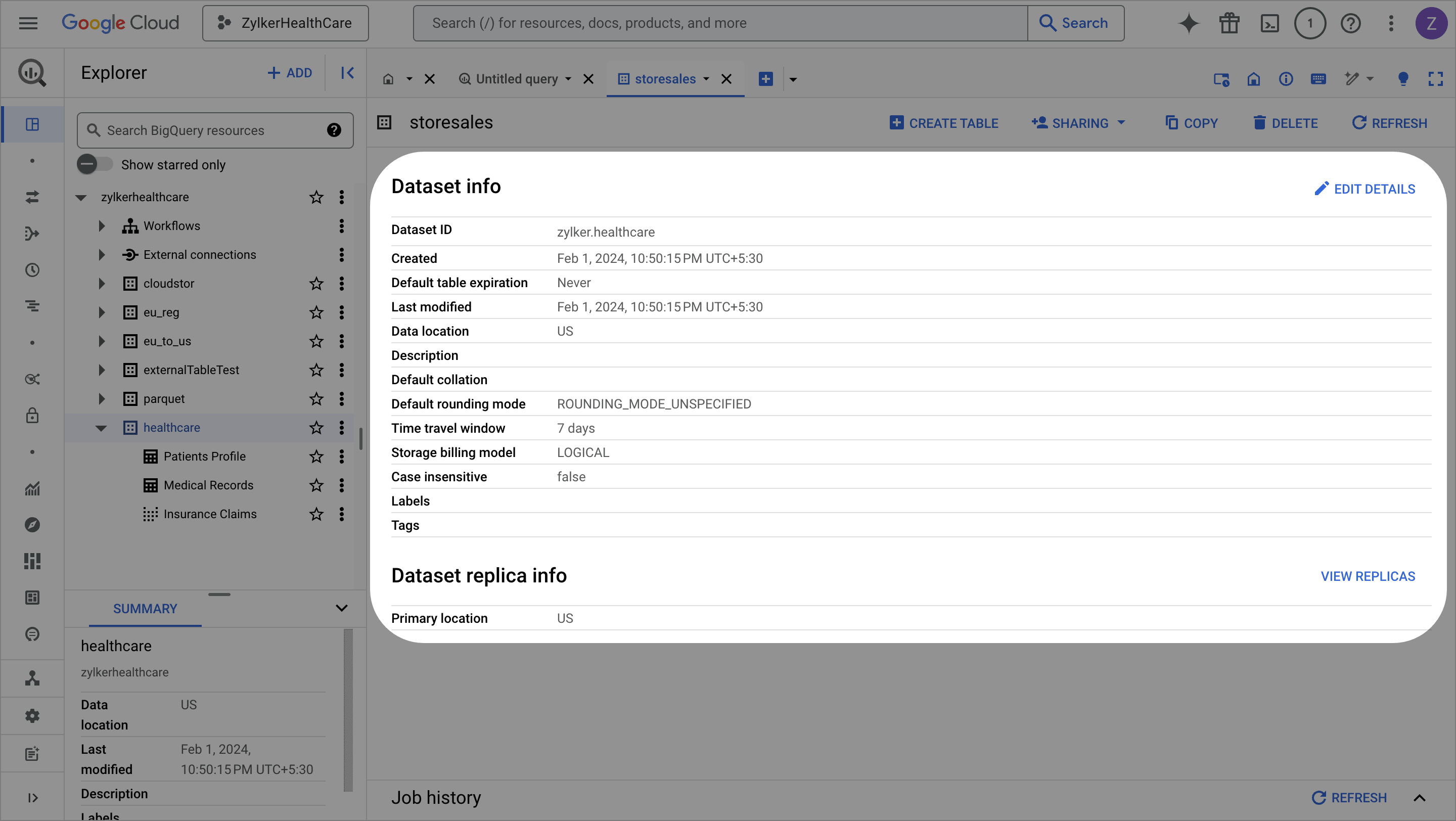Click the COPY dataset button

(x=1192, y=123)
